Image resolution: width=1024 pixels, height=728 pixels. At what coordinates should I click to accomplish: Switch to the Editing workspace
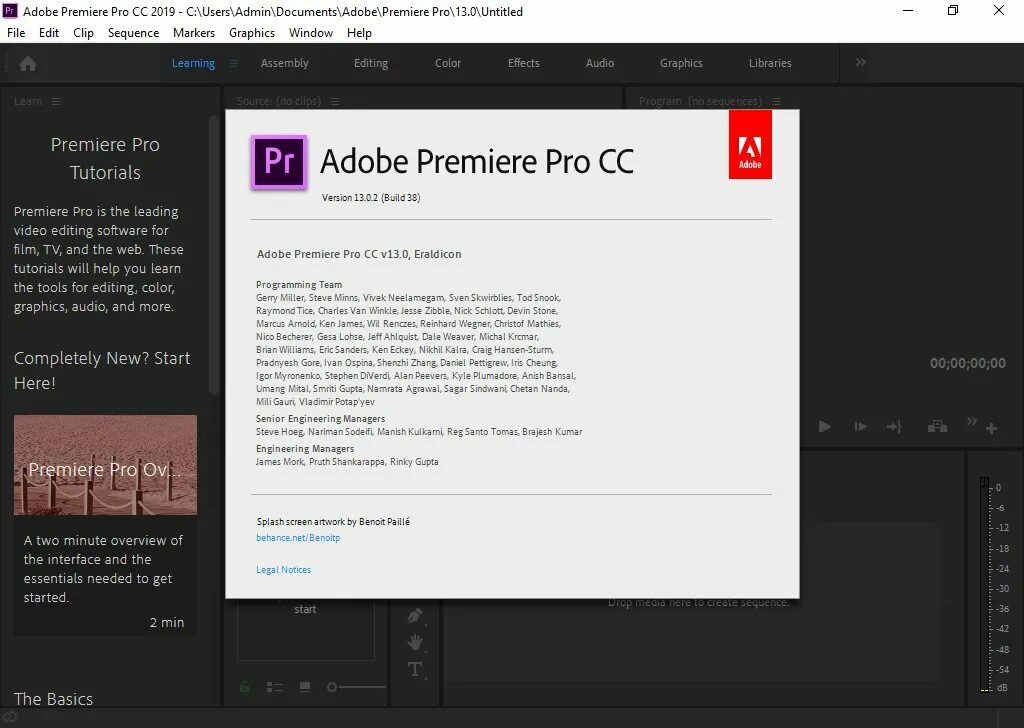pos(371,63)
